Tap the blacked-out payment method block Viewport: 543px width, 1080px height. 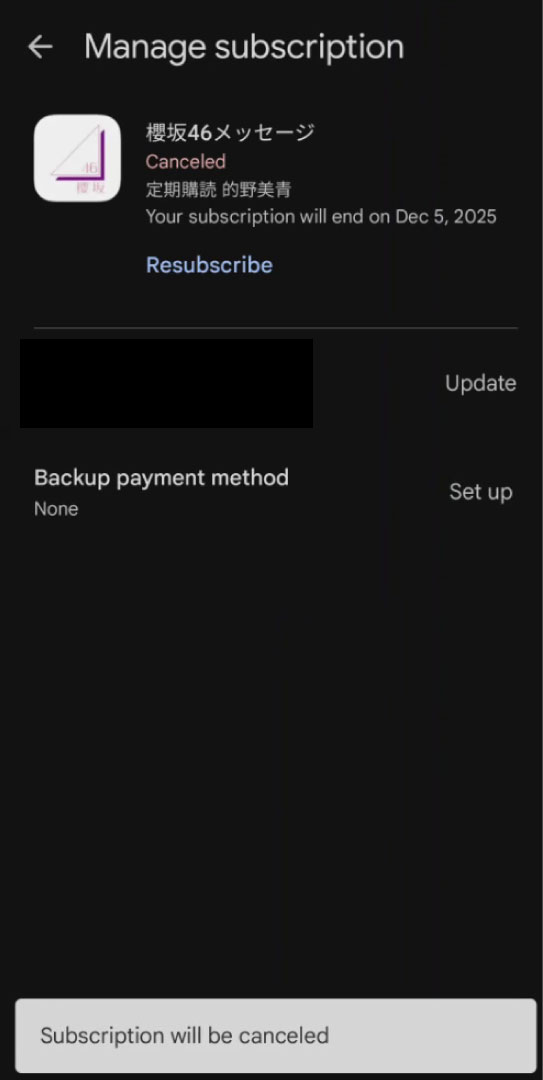pyautogui.click(x=166, y=383)
